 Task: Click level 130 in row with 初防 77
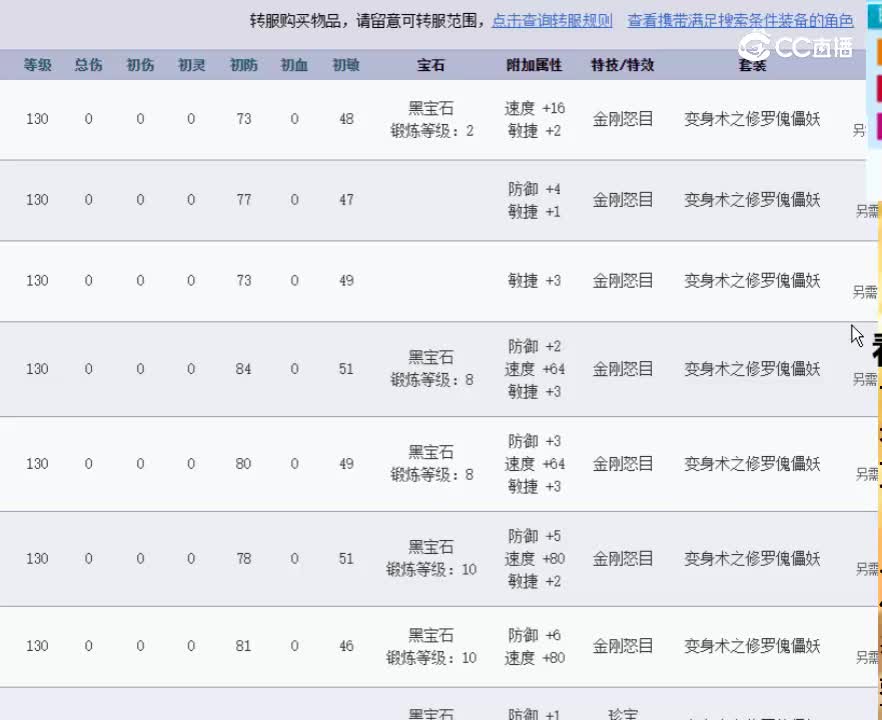(37, 200)
